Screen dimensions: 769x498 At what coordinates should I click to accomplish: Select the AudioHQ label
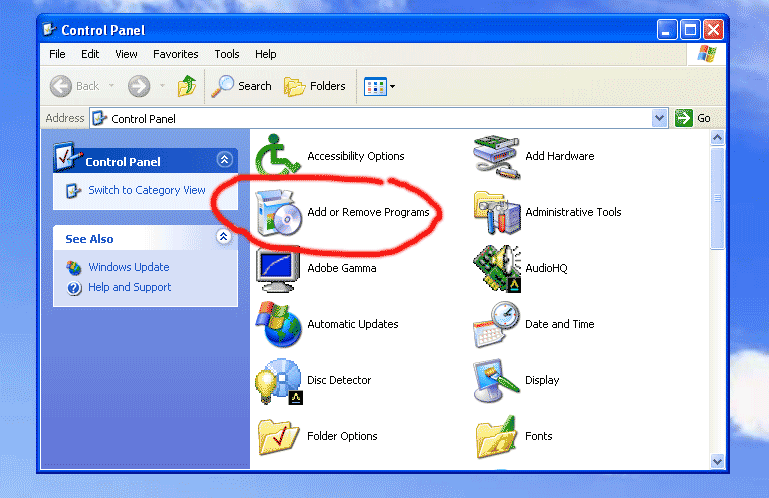pyautogui.click(x=546, y=268)
